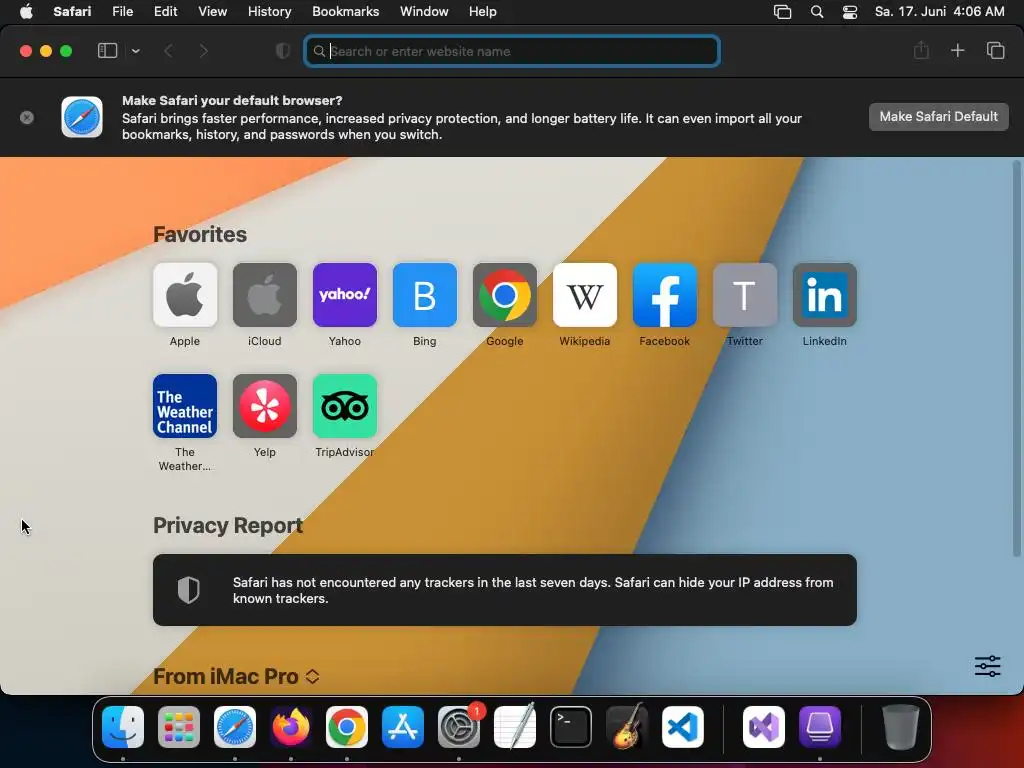Open the Google favorite
1024x768 pixels.
tap(505, 295)
